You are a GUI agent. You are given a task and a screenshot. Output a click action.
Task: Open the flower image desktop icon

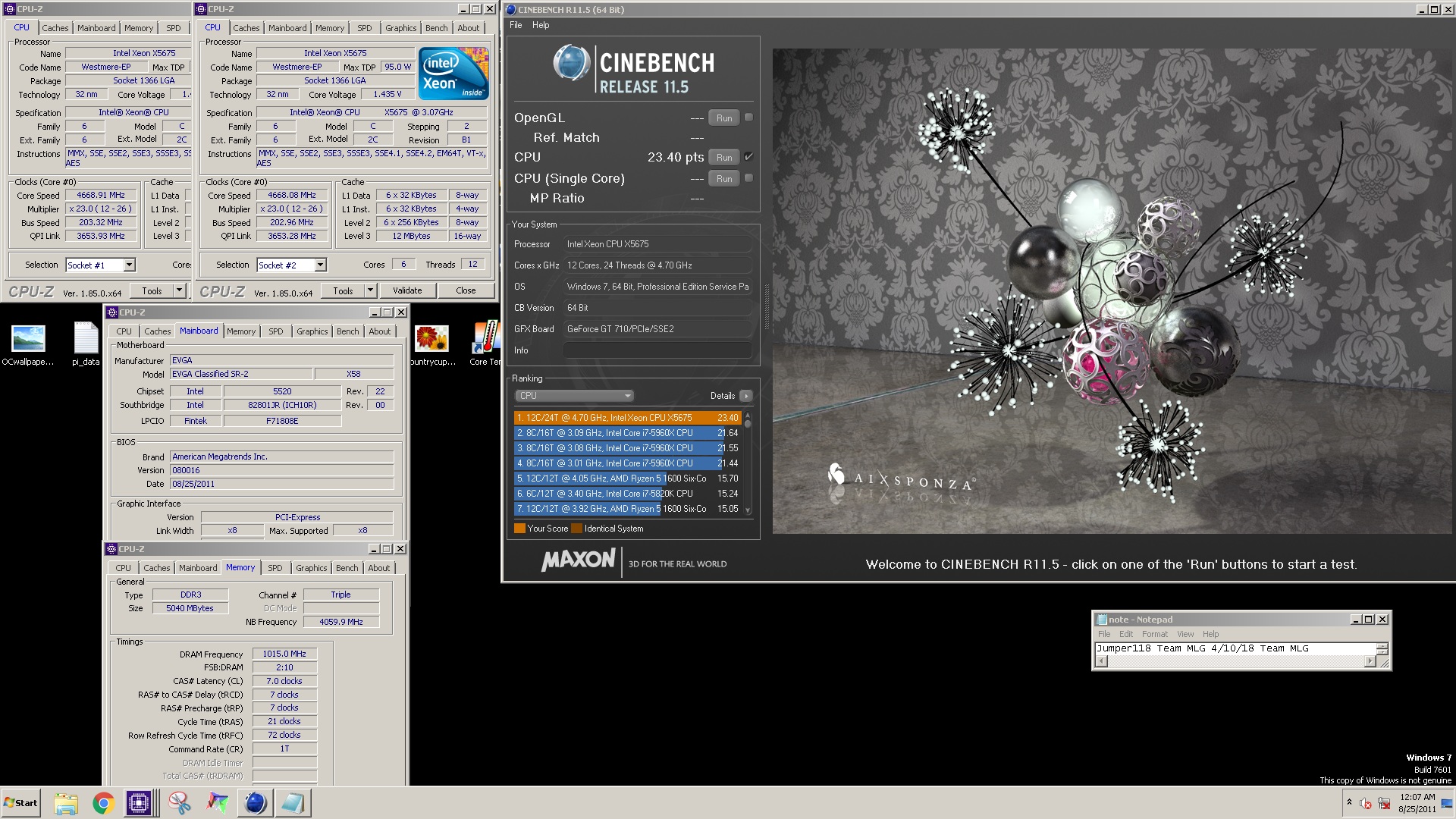tap(432, 345)
